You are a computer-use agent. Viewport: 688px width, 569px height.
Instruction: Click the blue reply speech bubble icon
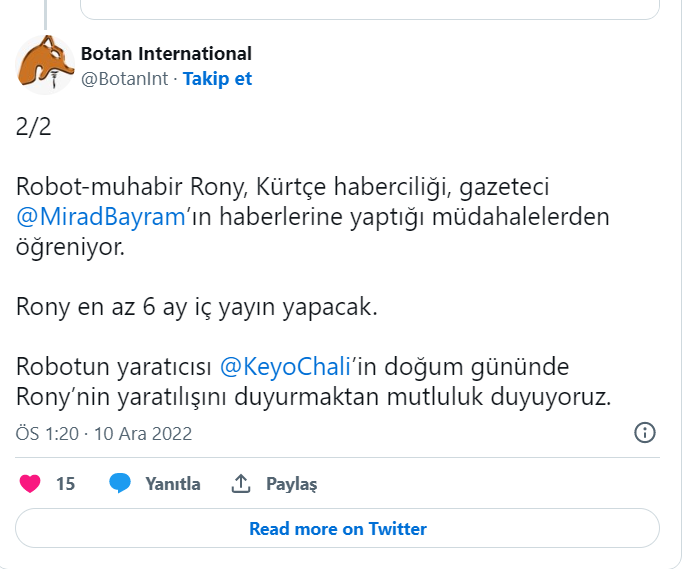point(121,484)
